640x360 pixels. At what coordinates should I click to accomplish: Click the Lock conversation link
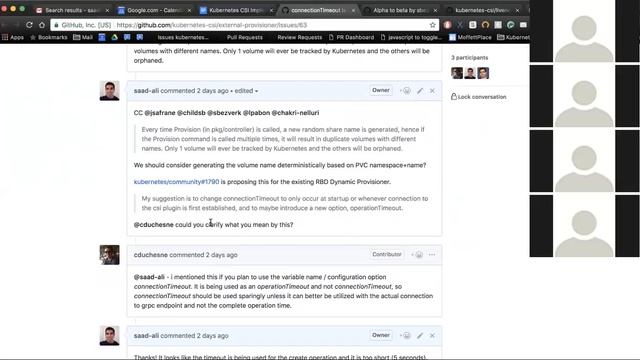tap(478, 97)
